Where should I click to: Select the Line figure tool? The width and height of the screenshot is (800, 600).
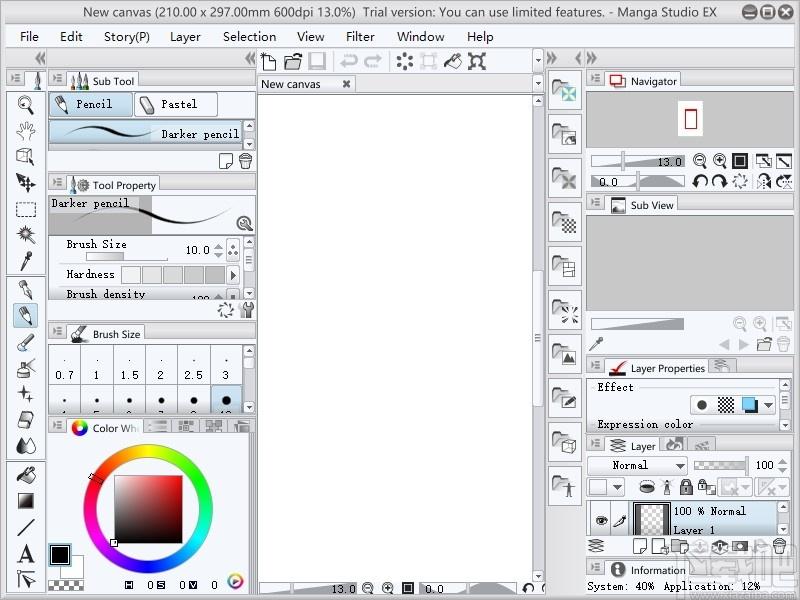pyautogui.click(x=26, y=527)
